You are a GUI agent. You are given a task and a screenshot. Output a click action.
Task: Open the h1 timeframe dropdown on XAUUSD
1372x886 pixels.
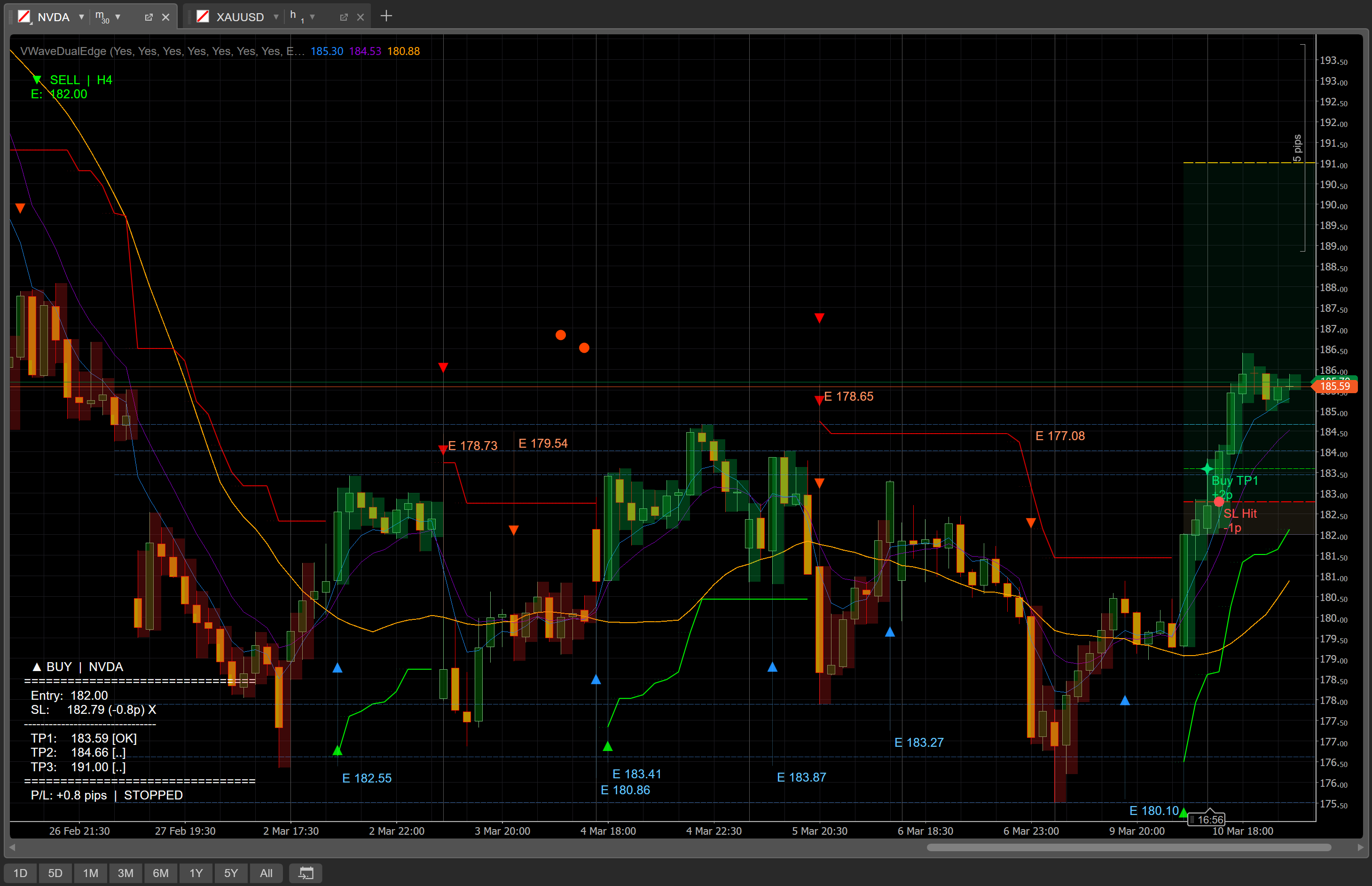tap(312, 16)
